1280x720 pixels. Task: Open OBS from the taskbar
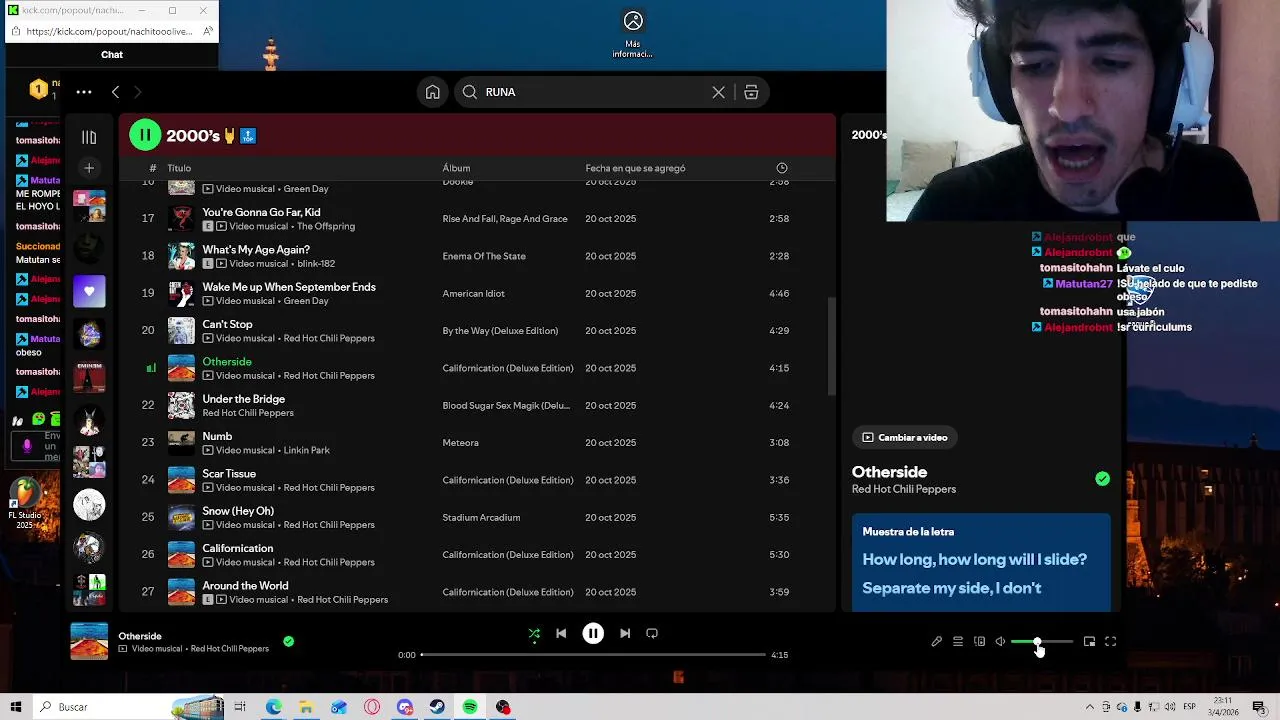click(503, 707)
